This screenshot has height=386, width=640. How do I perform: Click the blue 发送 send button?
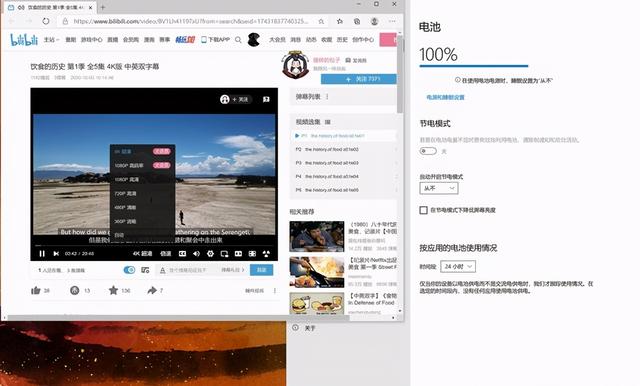point(262,270)
